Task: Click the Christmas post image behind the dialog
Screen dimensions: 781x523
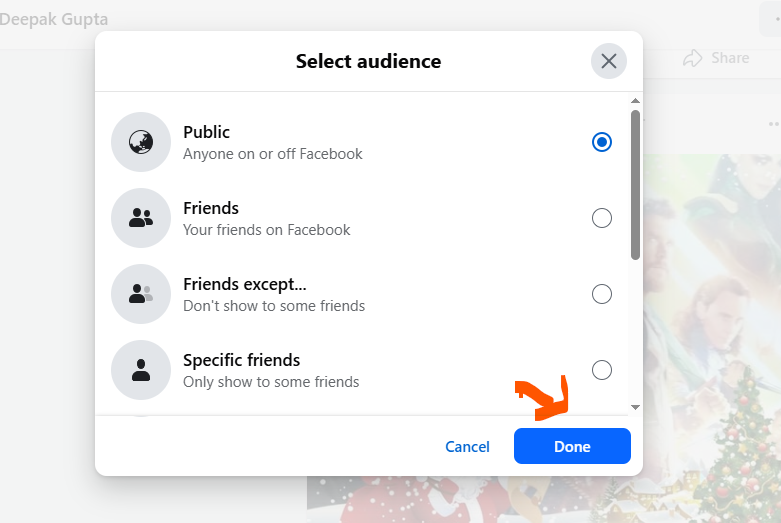Action: click(x=710, y=300)
